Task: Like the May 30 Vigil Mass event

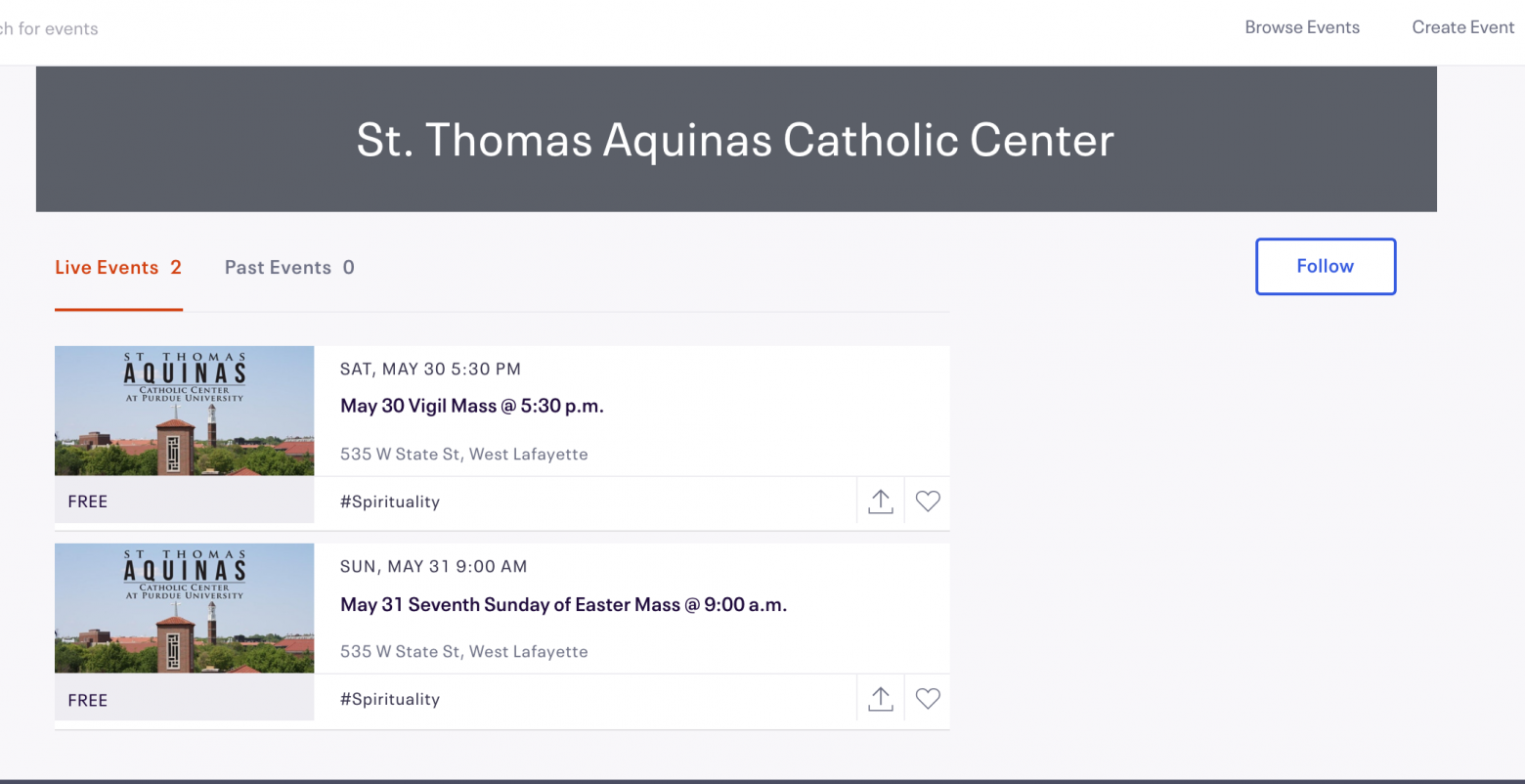Action: click(928, 501)
